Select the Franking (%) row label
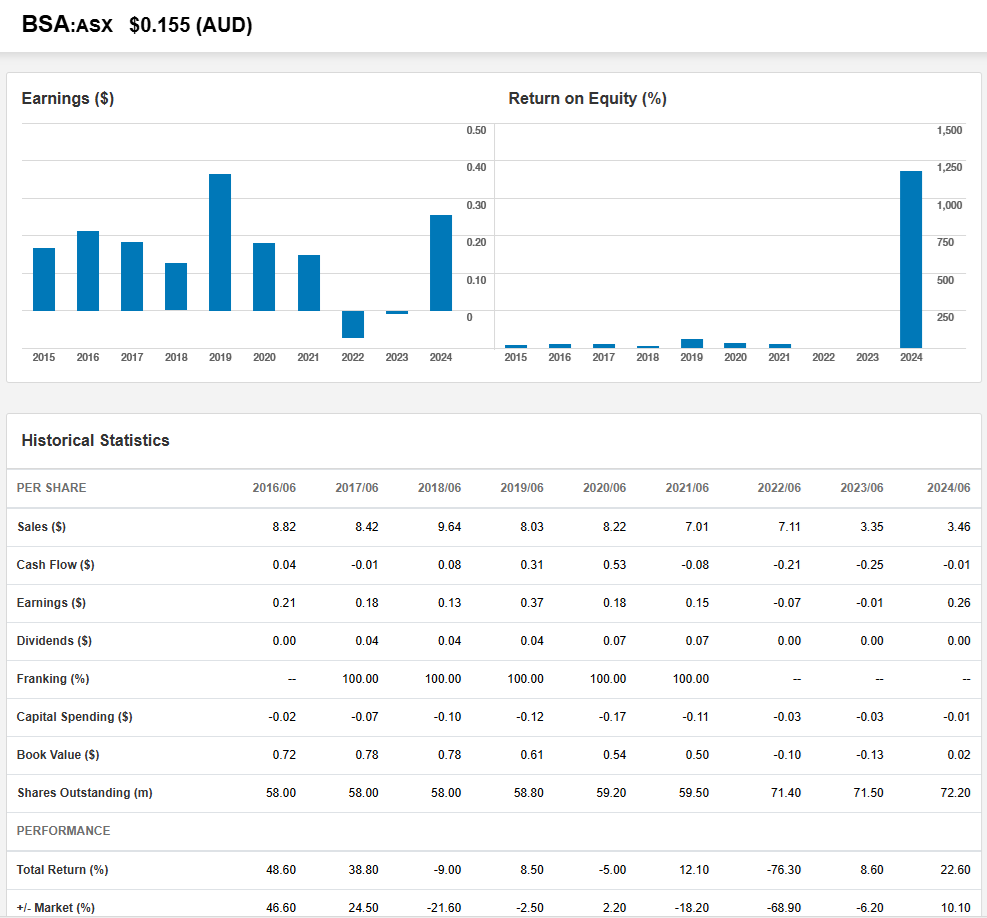 coord(53,679)
